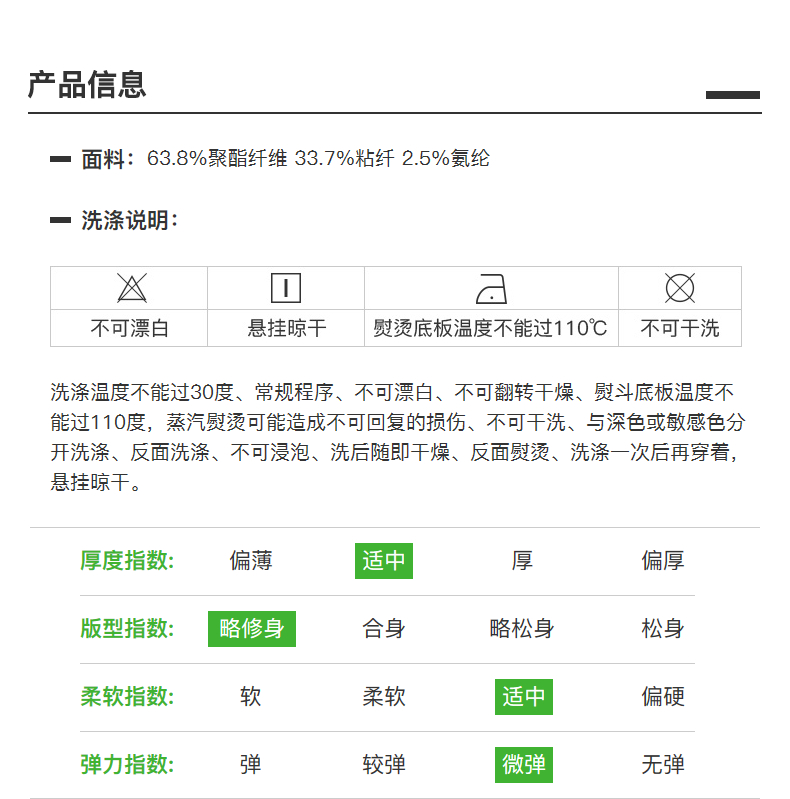The width and height of the screenshot is (790, 799).
Task: Click the 弹力指数 green label
Action: click(x=127, y=765)
